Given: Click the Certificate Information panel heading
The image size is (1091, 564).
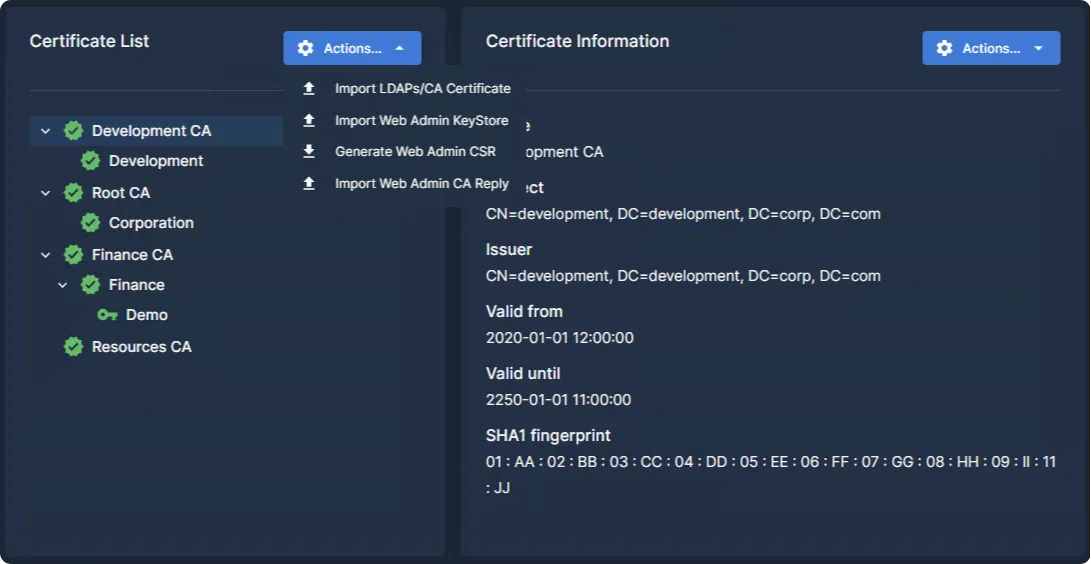Looking at the screenshot, I should click(x=578, y=41).
